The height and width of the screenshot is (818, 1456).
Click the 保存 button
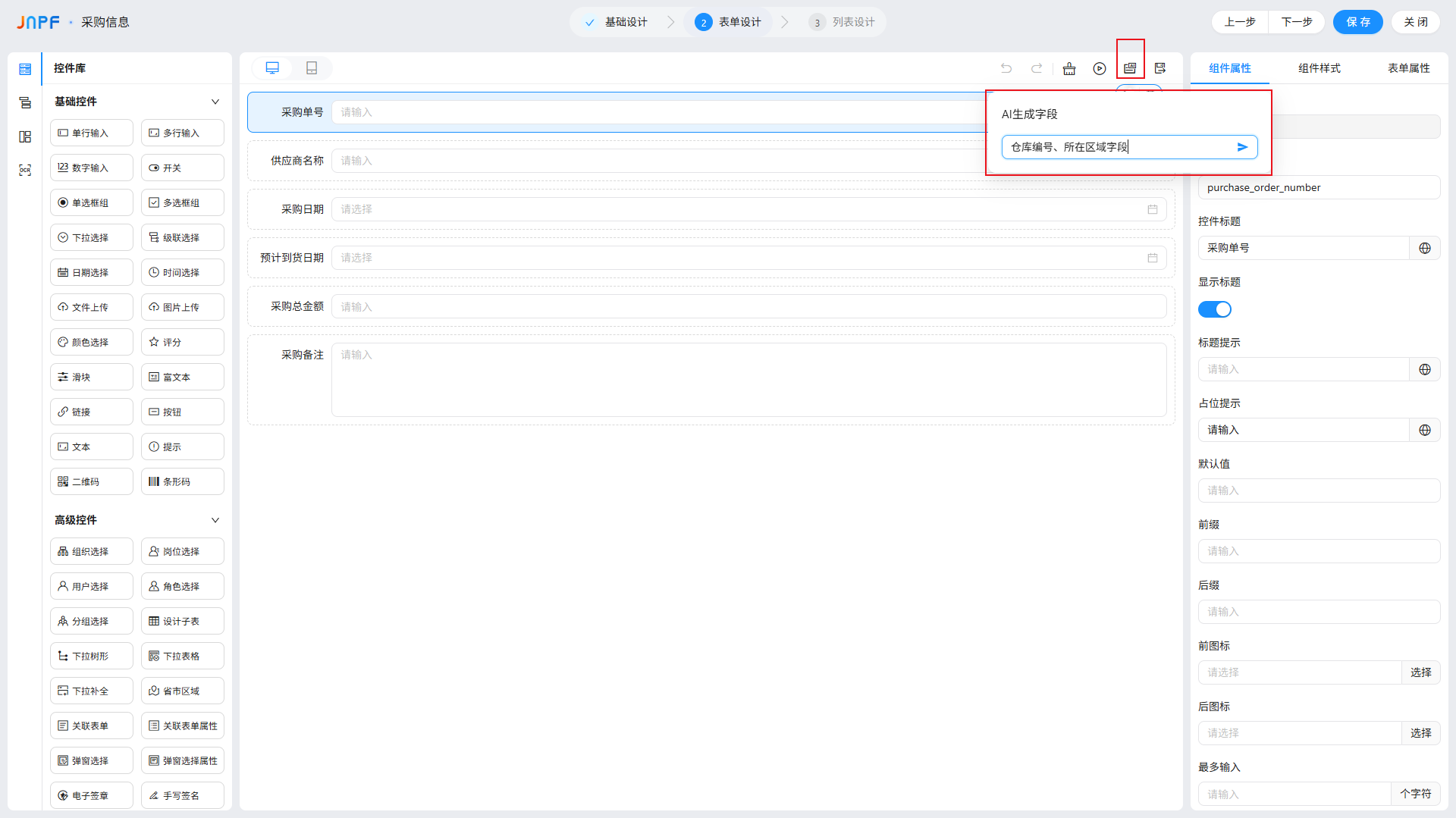[x=1357, y=22]
